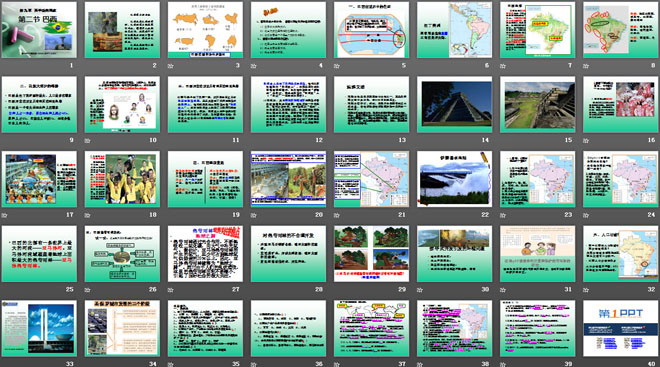This screenshot has width=660, height=367.
Task: Select slide 10 with faces diagram
Action: click(x=122, y=104)
